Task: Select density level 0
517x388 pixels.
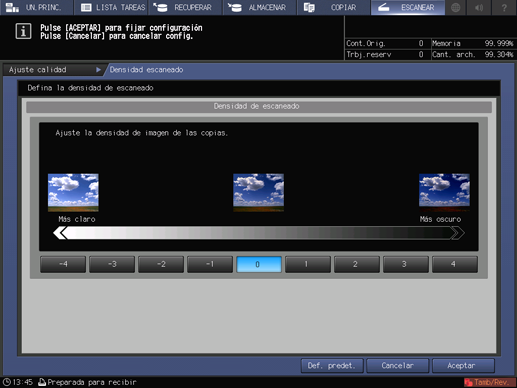Action: tap(259, 264)
